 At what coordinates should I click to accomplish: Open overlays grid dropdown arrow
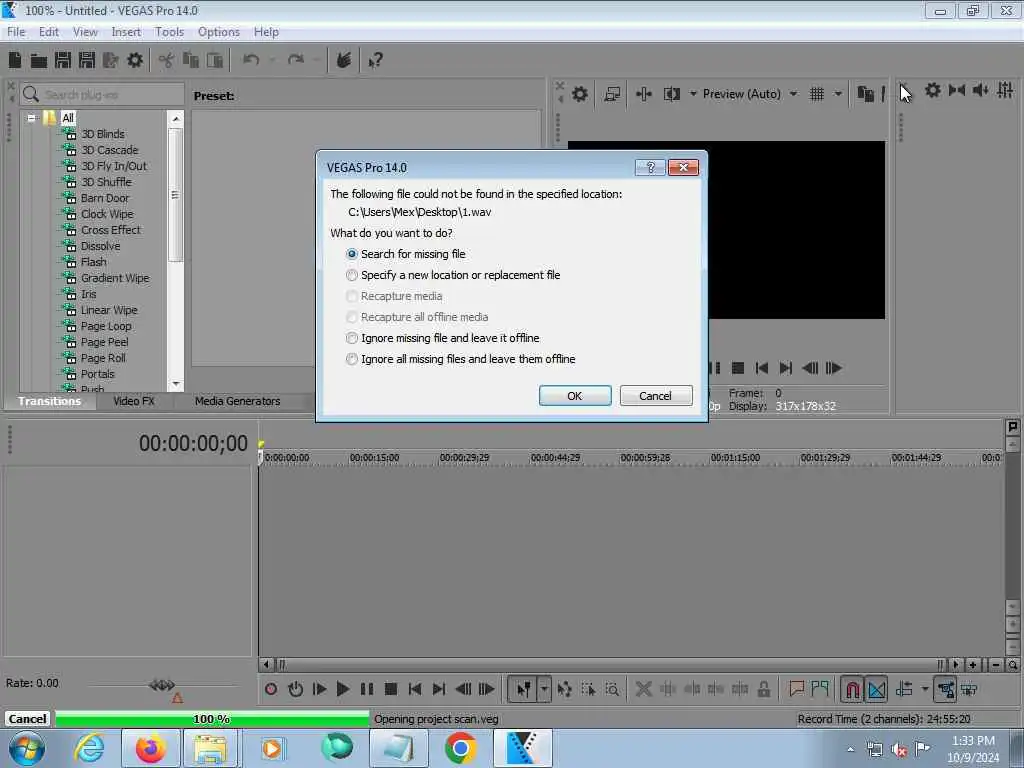coord(838,94)
